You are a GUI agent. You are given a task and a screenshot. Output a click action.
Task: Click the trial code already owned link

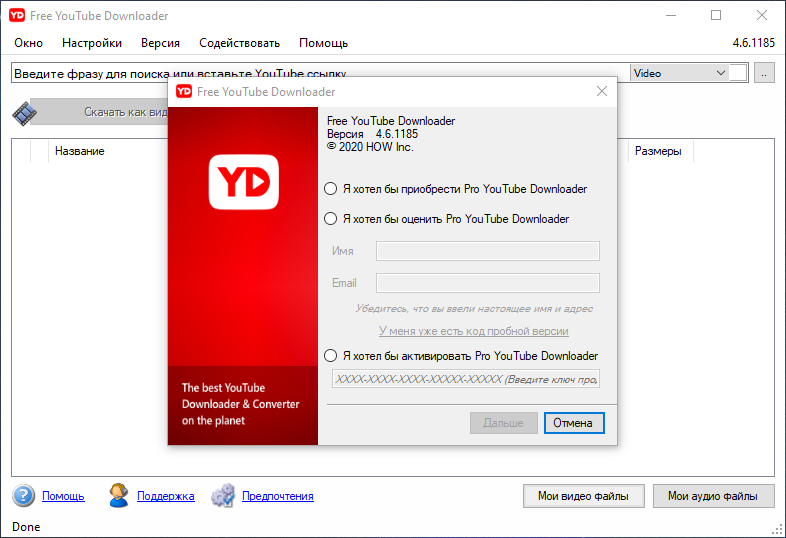coord(474,331)
